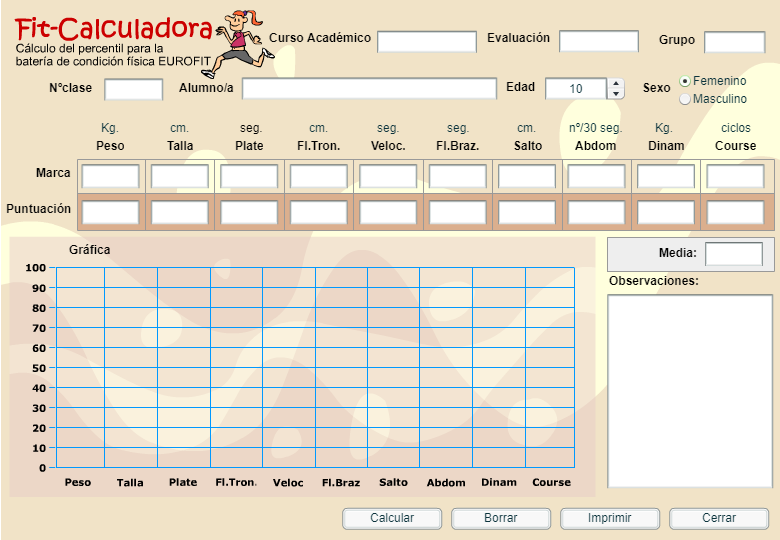Click inside the Observaciones text area

point(690,390)
